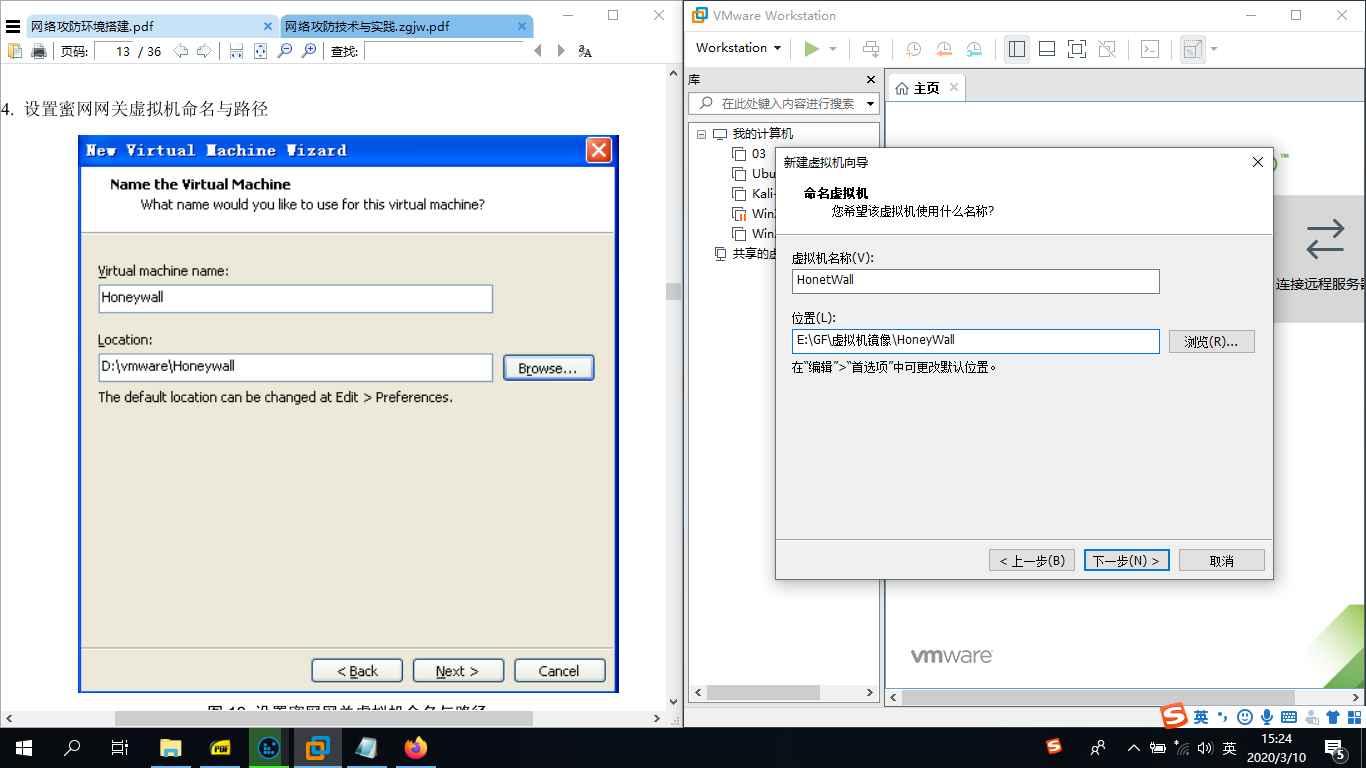Click the 虚拟机名称 field containing HonetWall
The image size is (1366, 768).
point(975,281)
